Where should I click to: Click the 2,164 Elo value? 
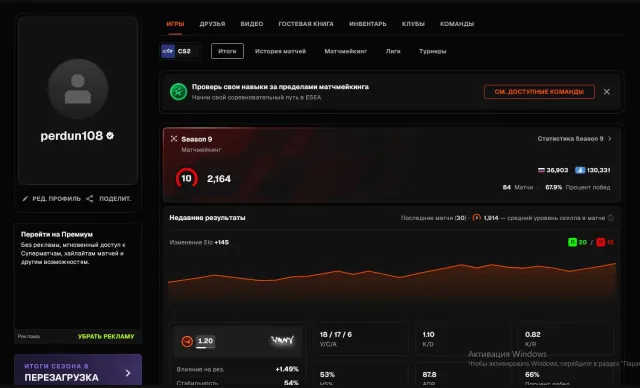pos(219,179)
